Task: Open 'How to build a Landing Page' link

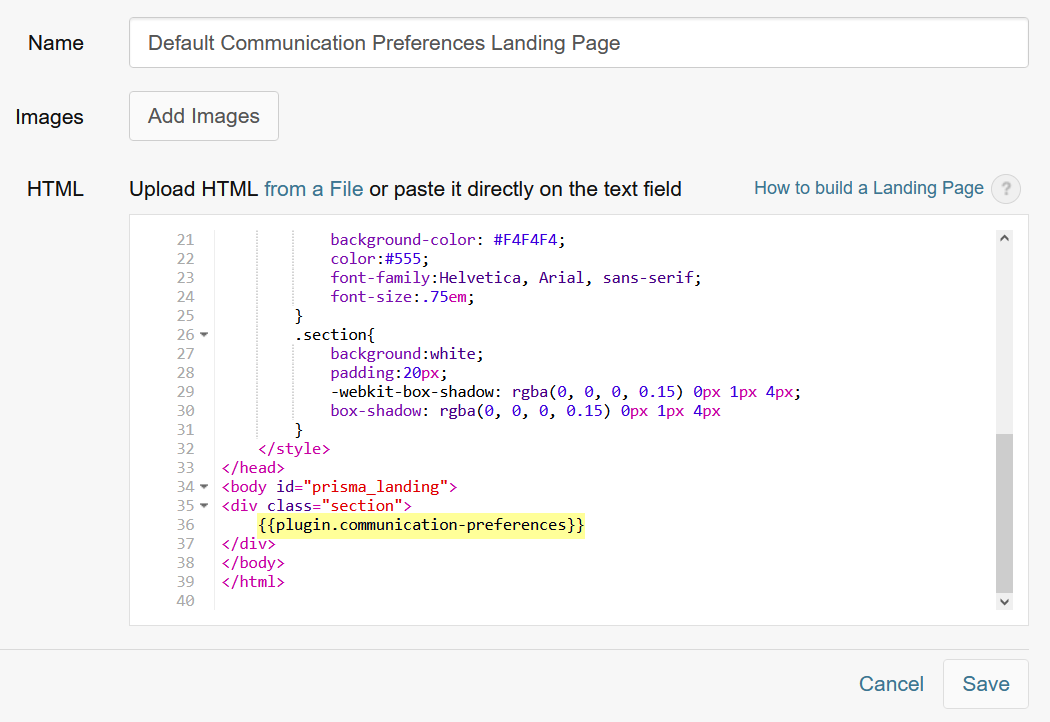Action: (x=869, y=188)
